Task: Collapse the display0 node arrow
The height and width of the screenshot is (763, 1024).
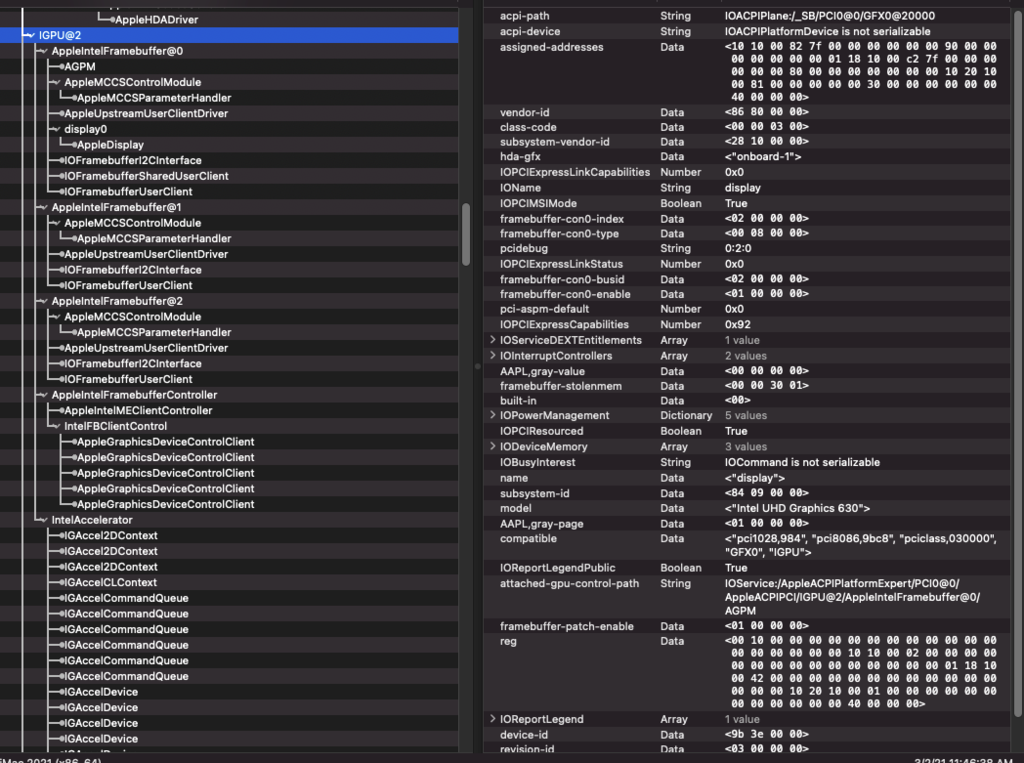Action: tap(55, 129)
